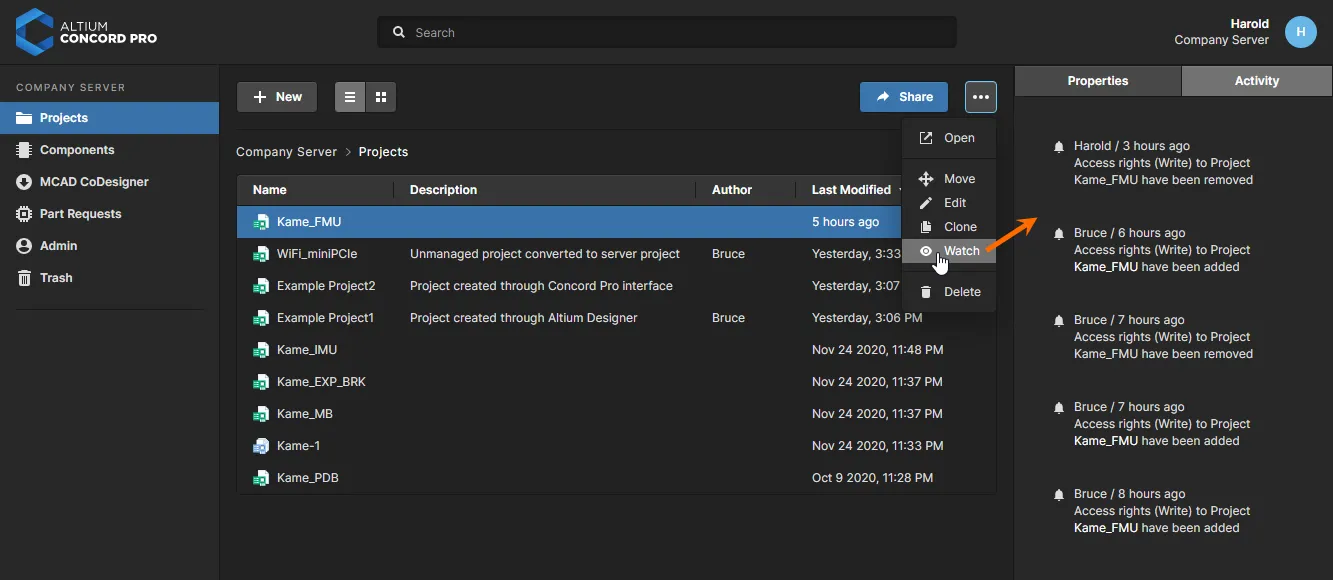Viewport: 1333px width, 580px height.
Task: Open Admin in the sidebar
Action: 109,246
